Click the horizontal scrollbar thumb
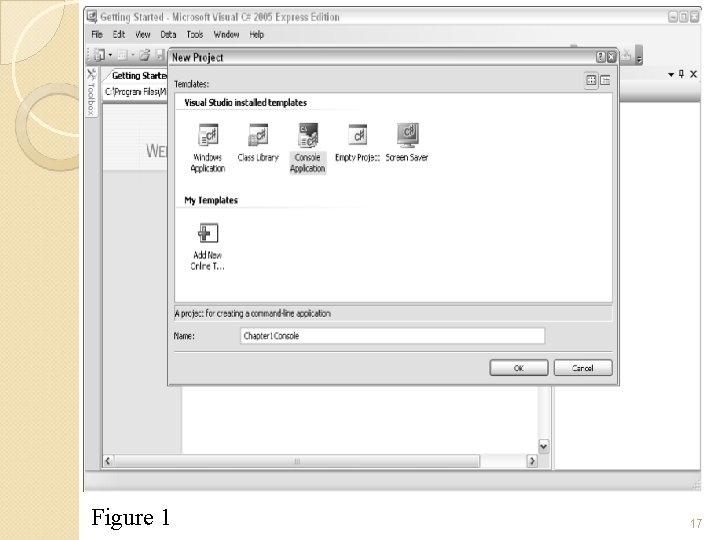The width and height of the screenshot is (720, 540). point(297,461)
